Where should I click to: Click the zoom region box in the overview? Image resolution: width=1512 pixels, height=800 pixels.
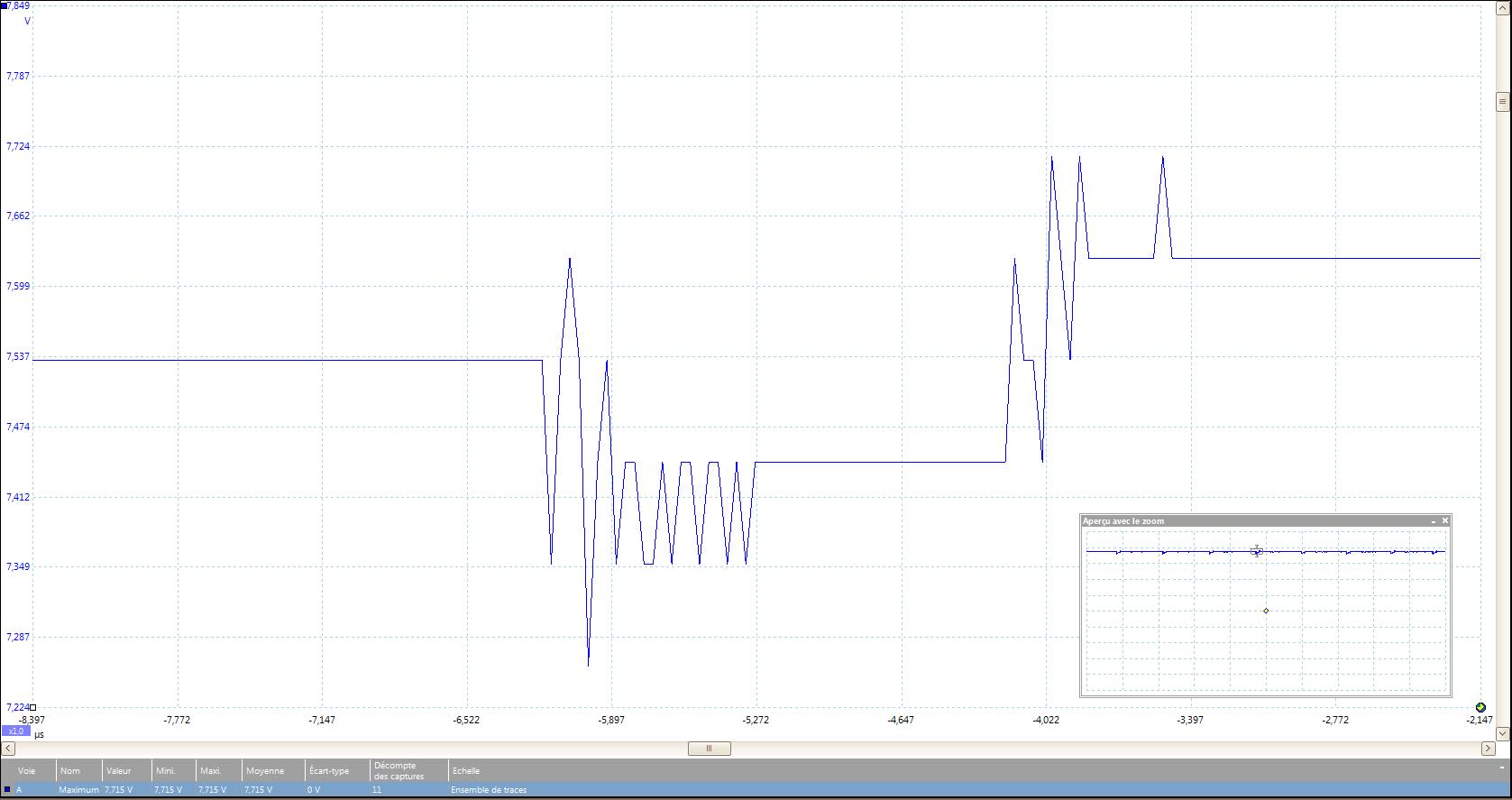click(x=1257, y=551)
